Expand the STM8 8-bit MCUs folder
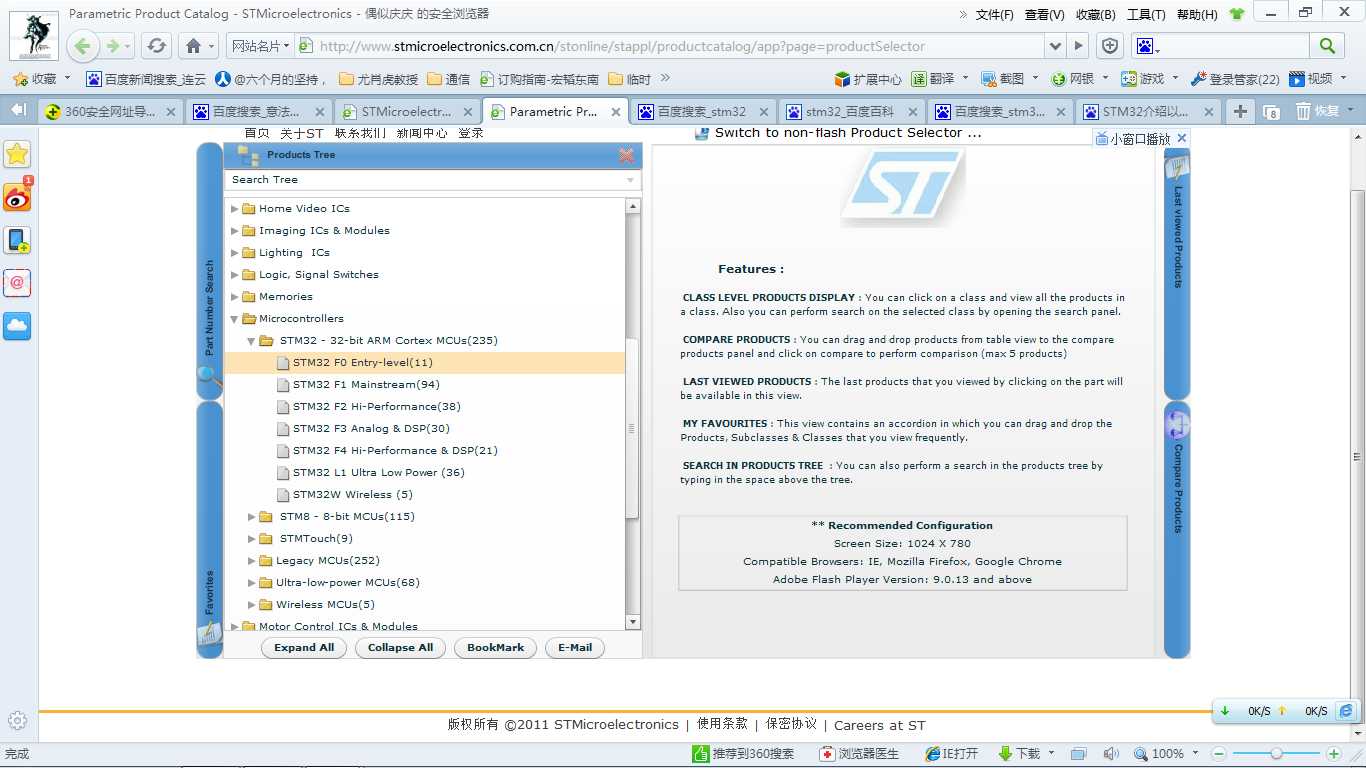Image resolution: width=1366 pixels, height=768 pixels. tap(252, 517)
